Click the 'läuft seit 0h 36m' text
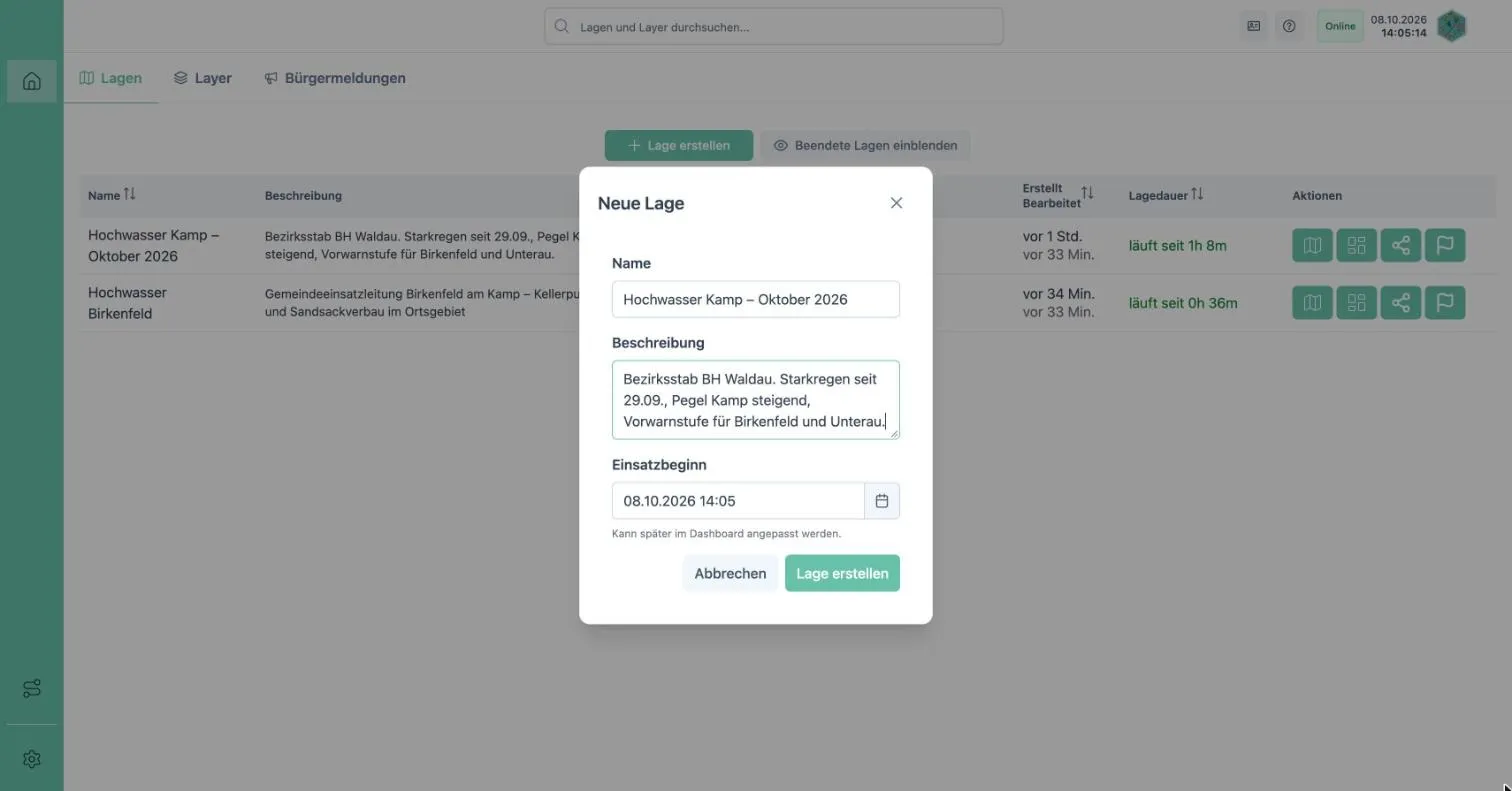The height and width of the screenshot is (791, 1512). 1183,303
